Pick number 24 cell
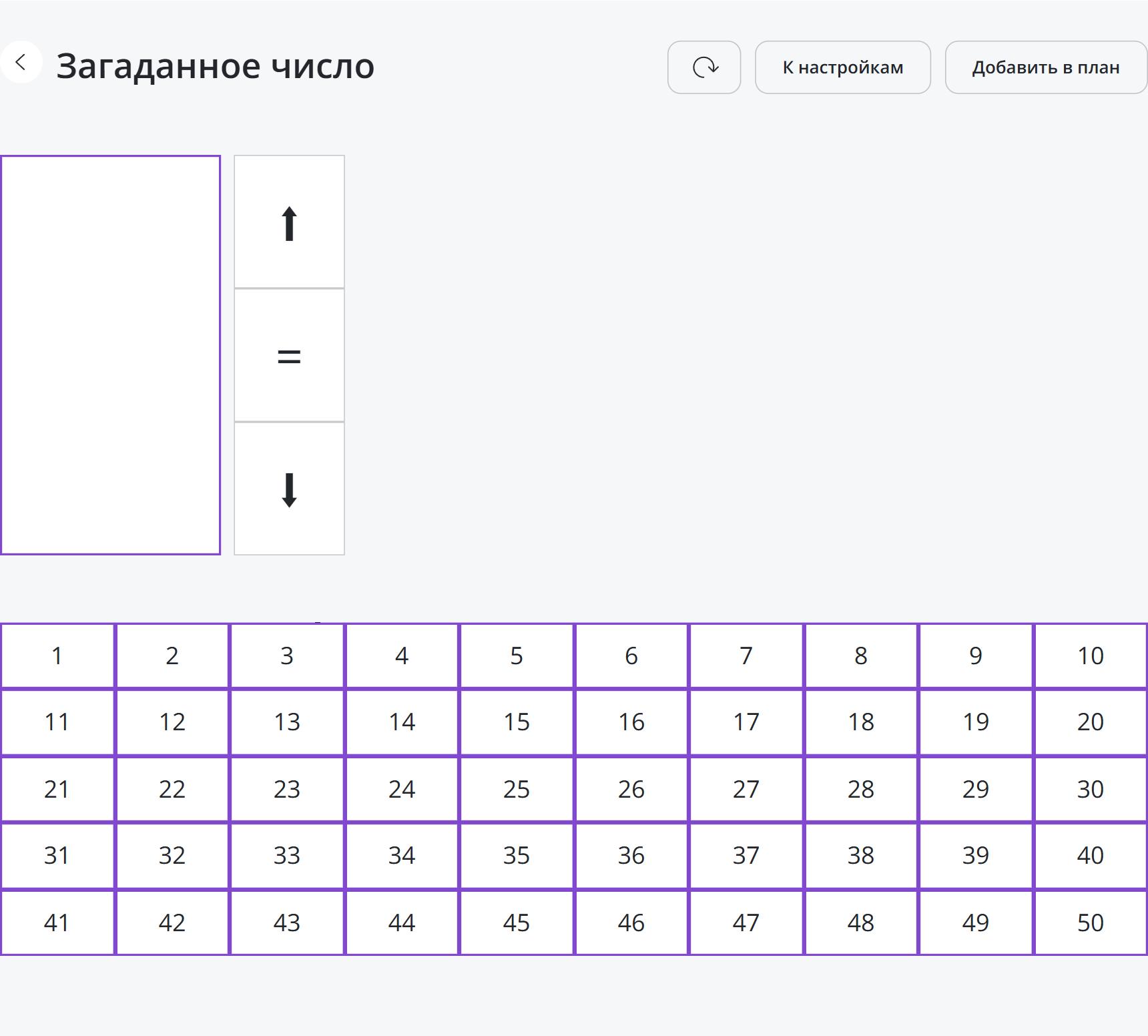This screenshot has width=1148, height=1036. point(402,789)
